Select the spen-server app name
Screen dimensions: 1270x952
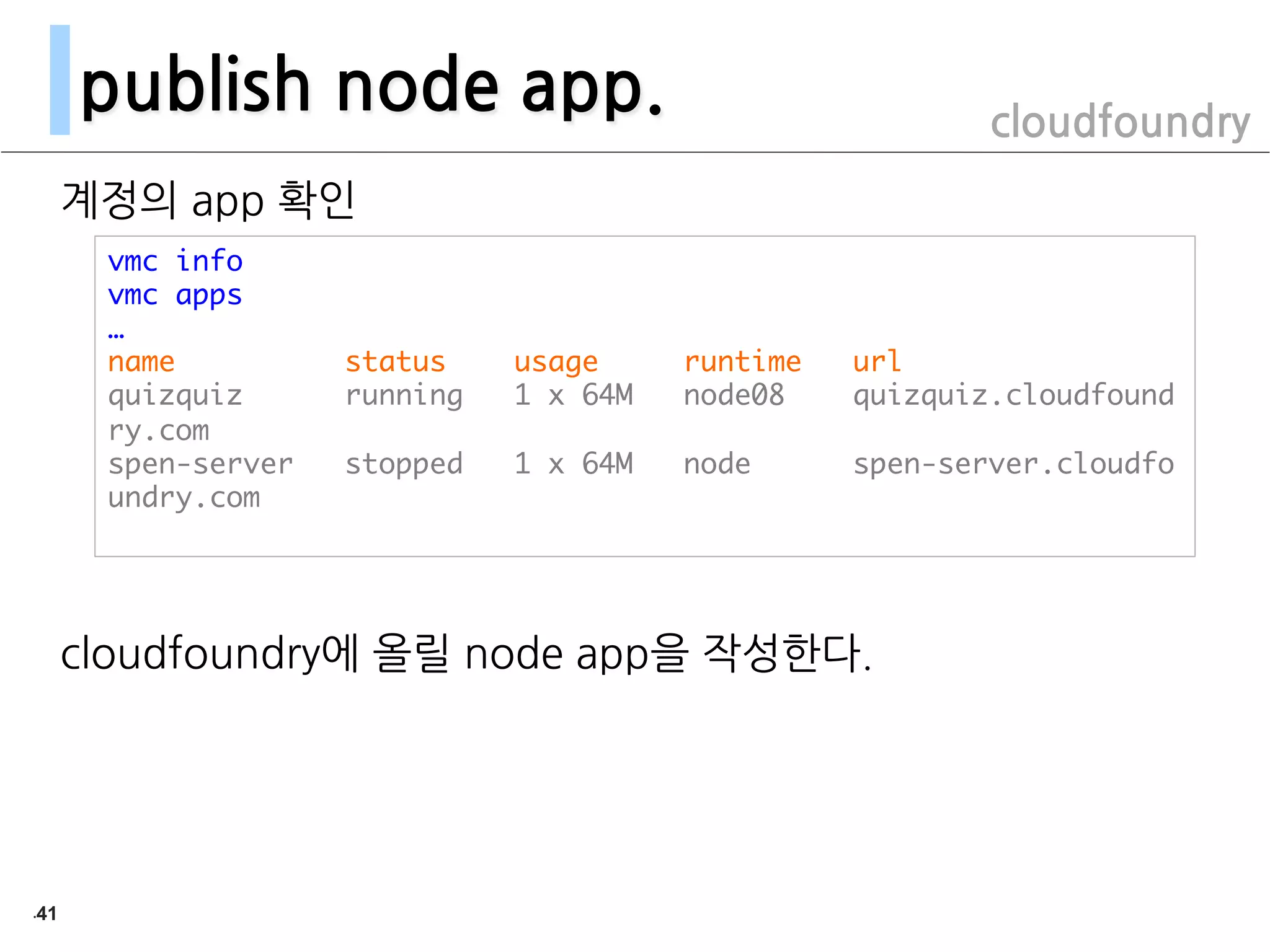(200, 464)
